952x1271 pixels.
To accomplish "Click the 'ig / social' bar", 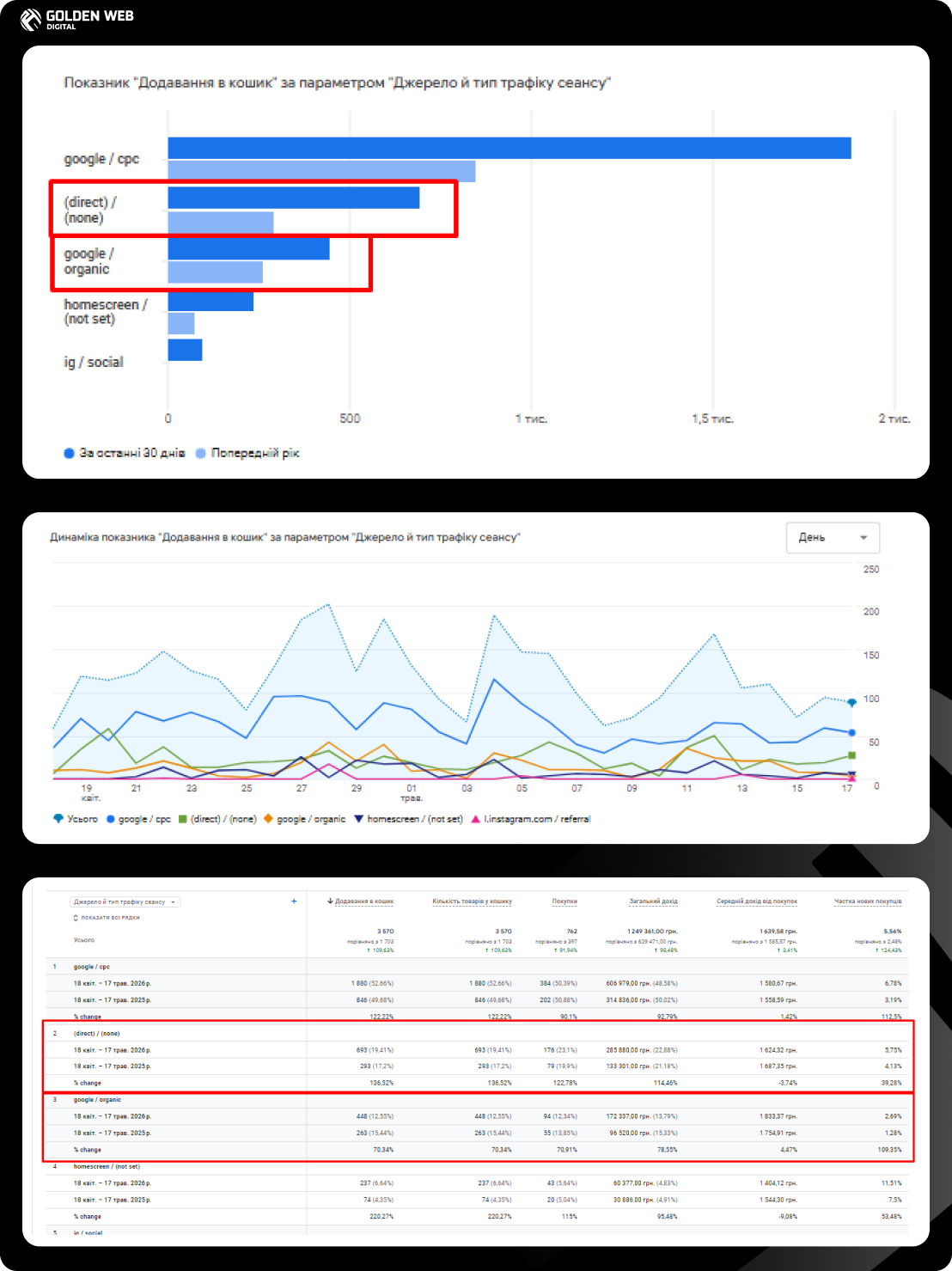I will (x=185, y=350).
